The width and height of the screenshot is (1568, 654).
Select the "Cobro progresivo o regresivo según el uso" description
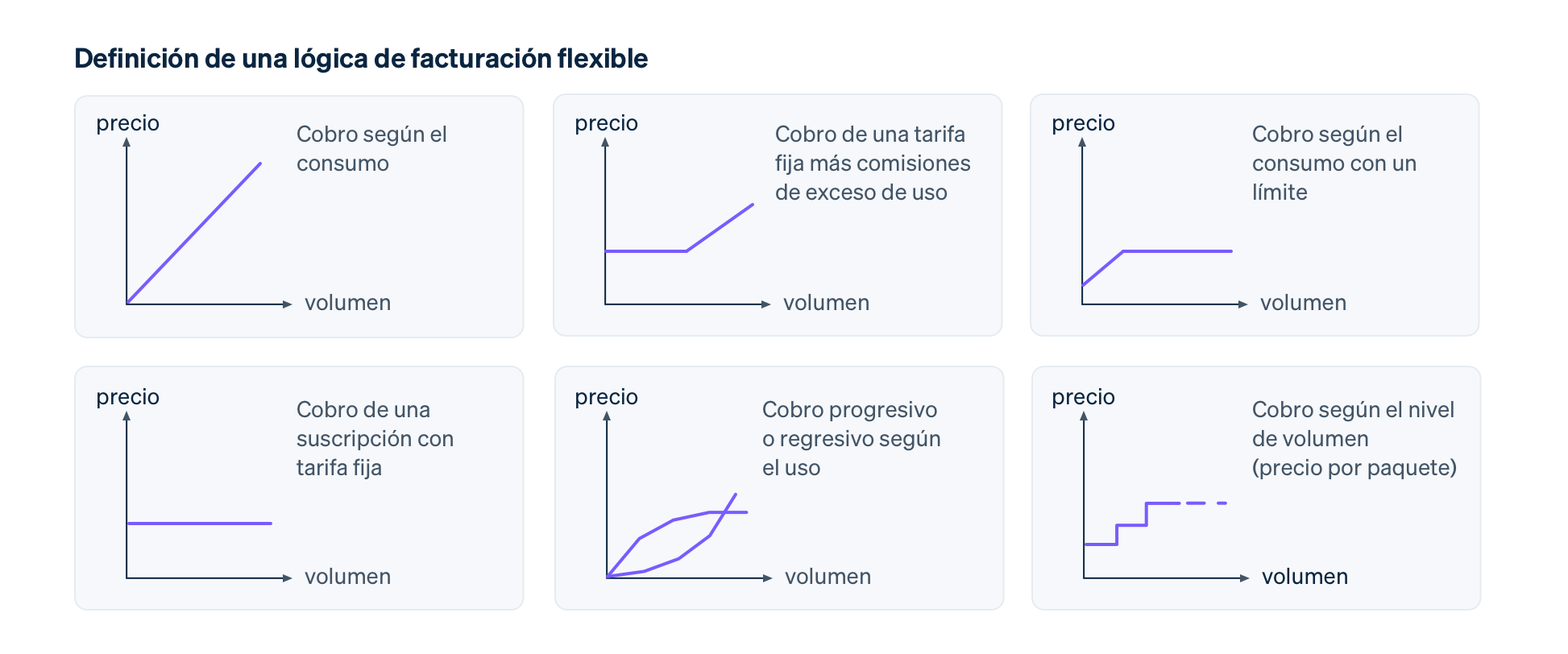851,439
